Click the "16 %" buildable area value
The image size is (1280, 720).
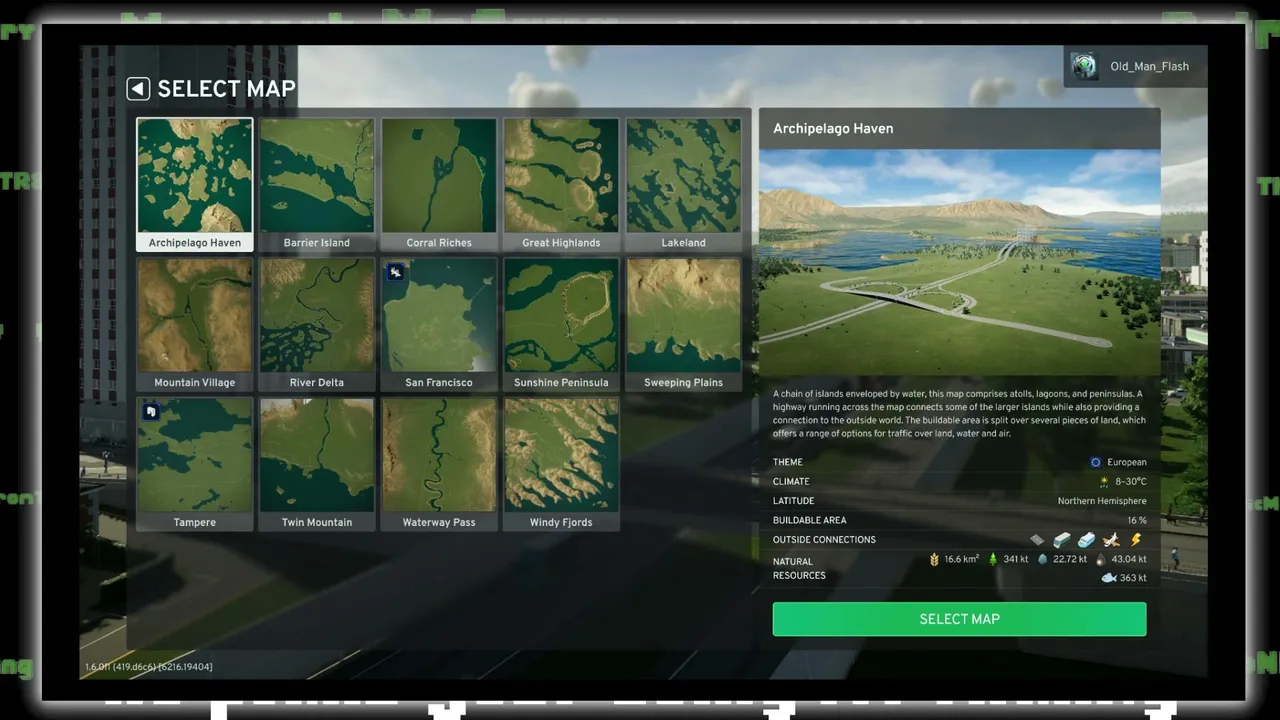pos(1137,520)
